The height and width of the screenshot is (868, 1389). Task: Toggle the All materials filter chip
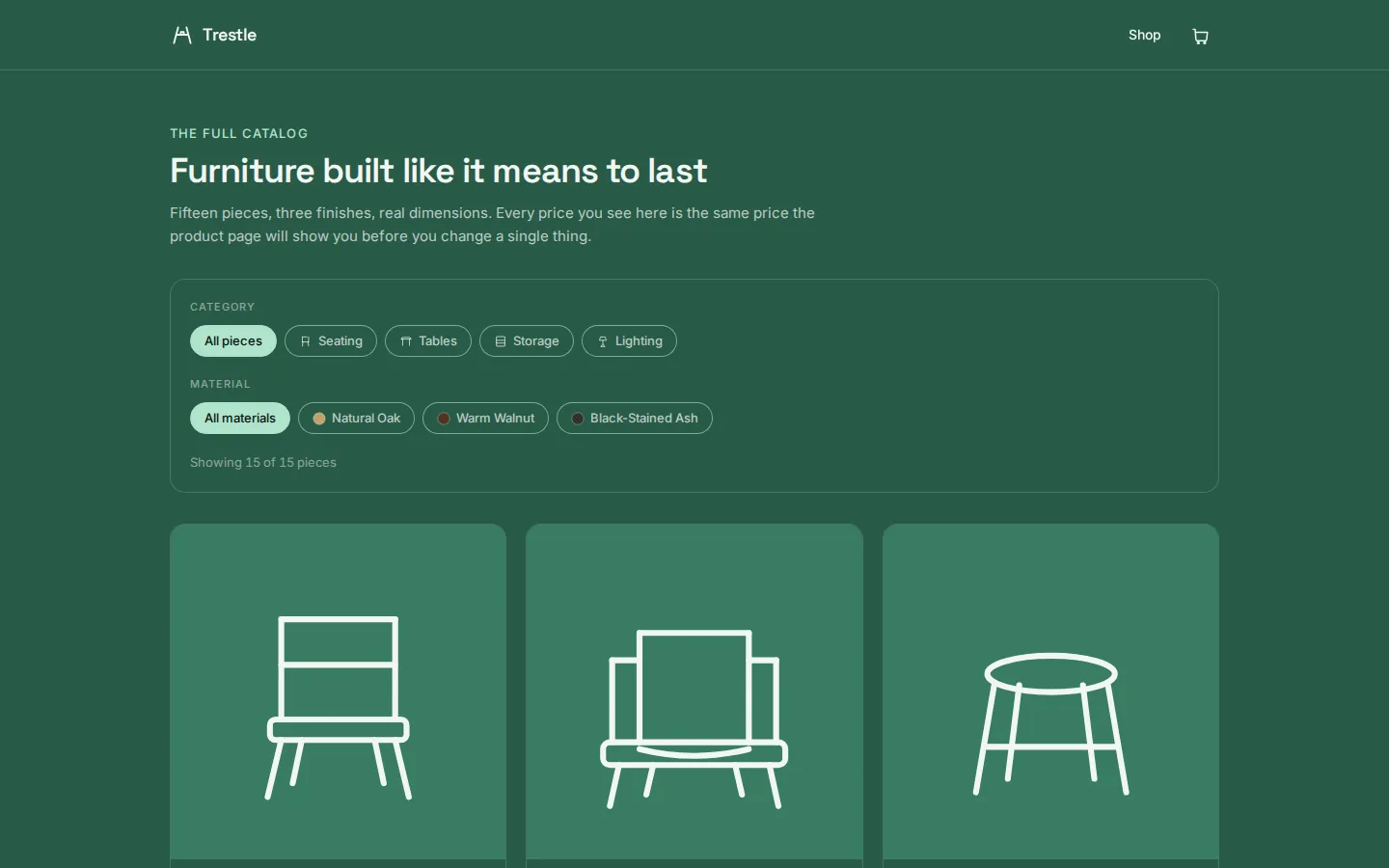(x=240, y=419)
